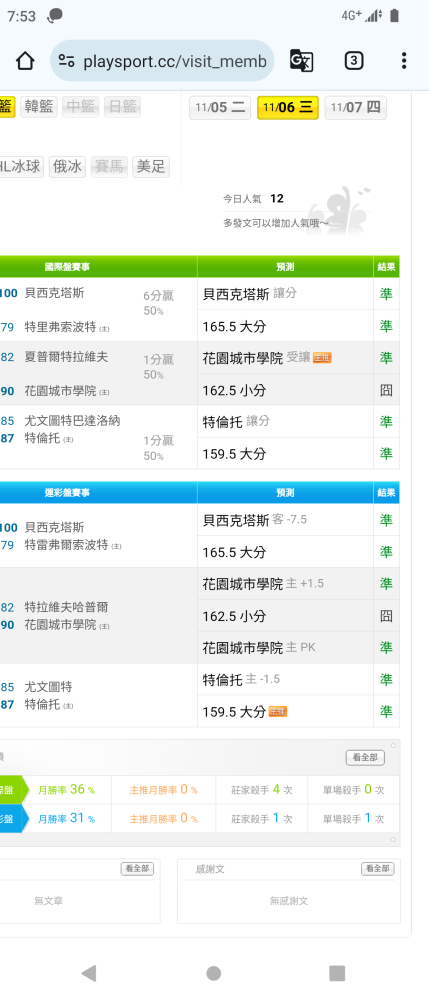
Task: Click prediction 特倫托 主 -1.5
Action: tap(242, 679)
